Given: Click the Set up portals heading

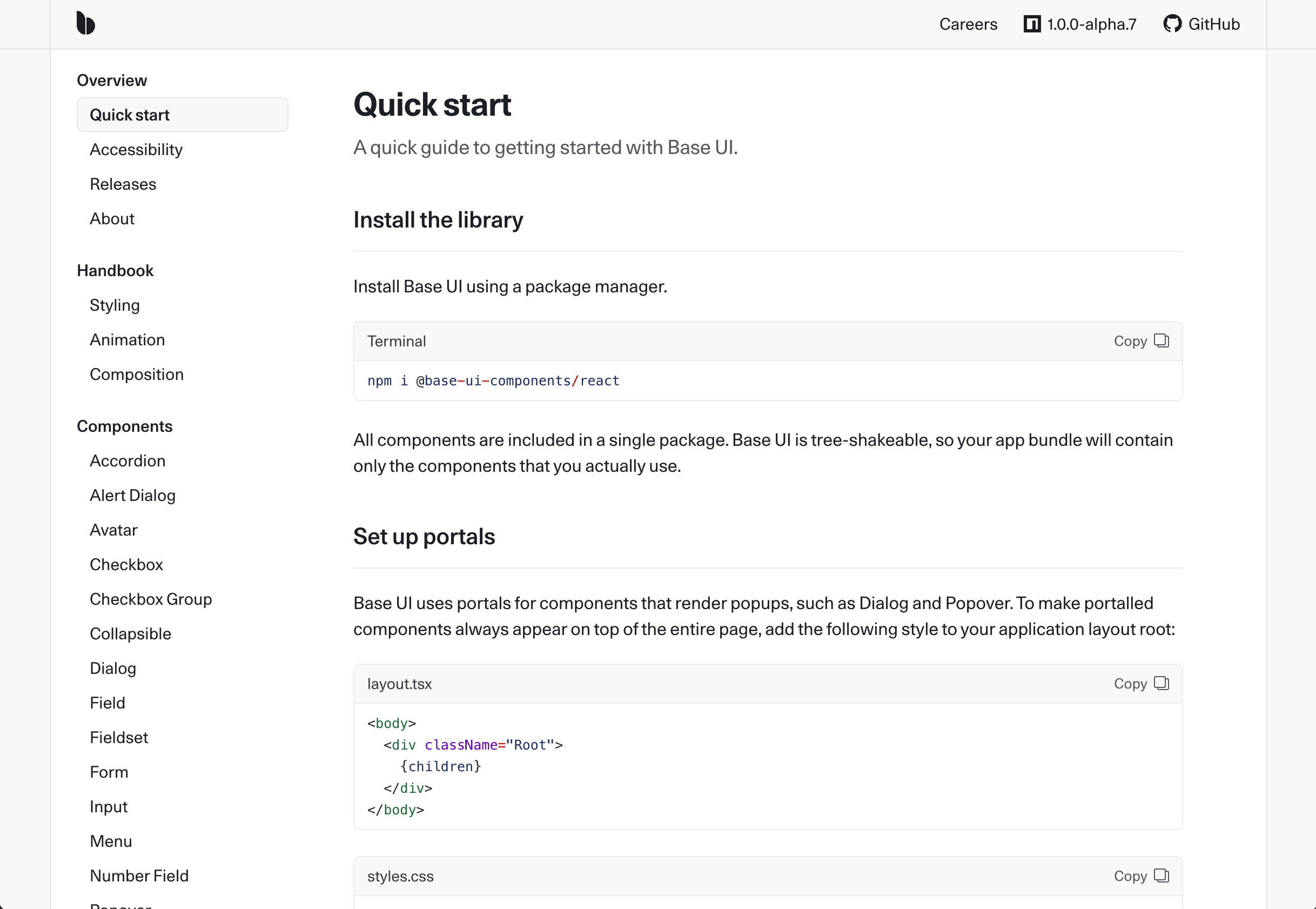Looking at the screenshot, I should (424, 537).
